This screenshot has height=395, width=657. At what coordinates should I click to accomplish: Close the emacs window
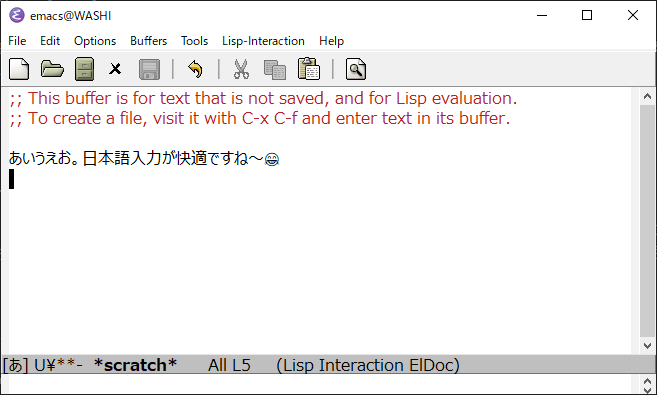pos(633,15)
